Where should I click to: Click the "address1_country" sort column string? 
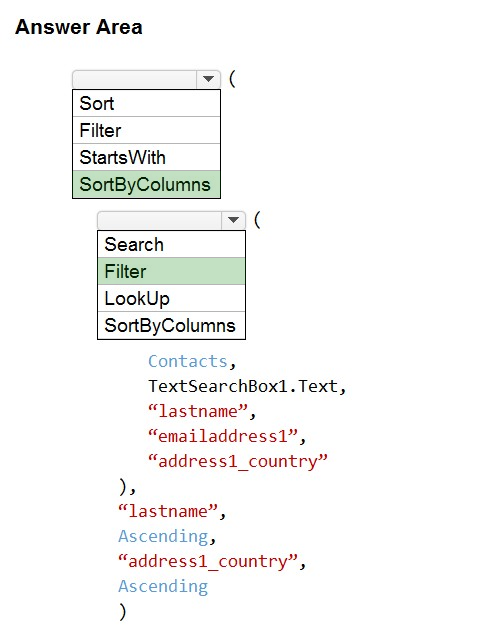(208, 562)
